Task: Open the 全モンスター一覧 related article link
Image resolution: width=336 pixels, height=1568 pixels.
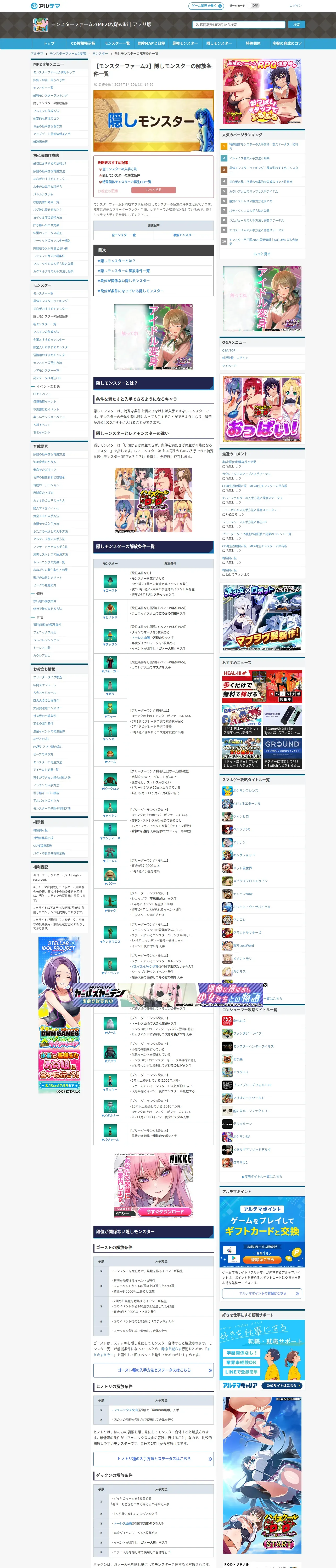Action: coord(123,235)
